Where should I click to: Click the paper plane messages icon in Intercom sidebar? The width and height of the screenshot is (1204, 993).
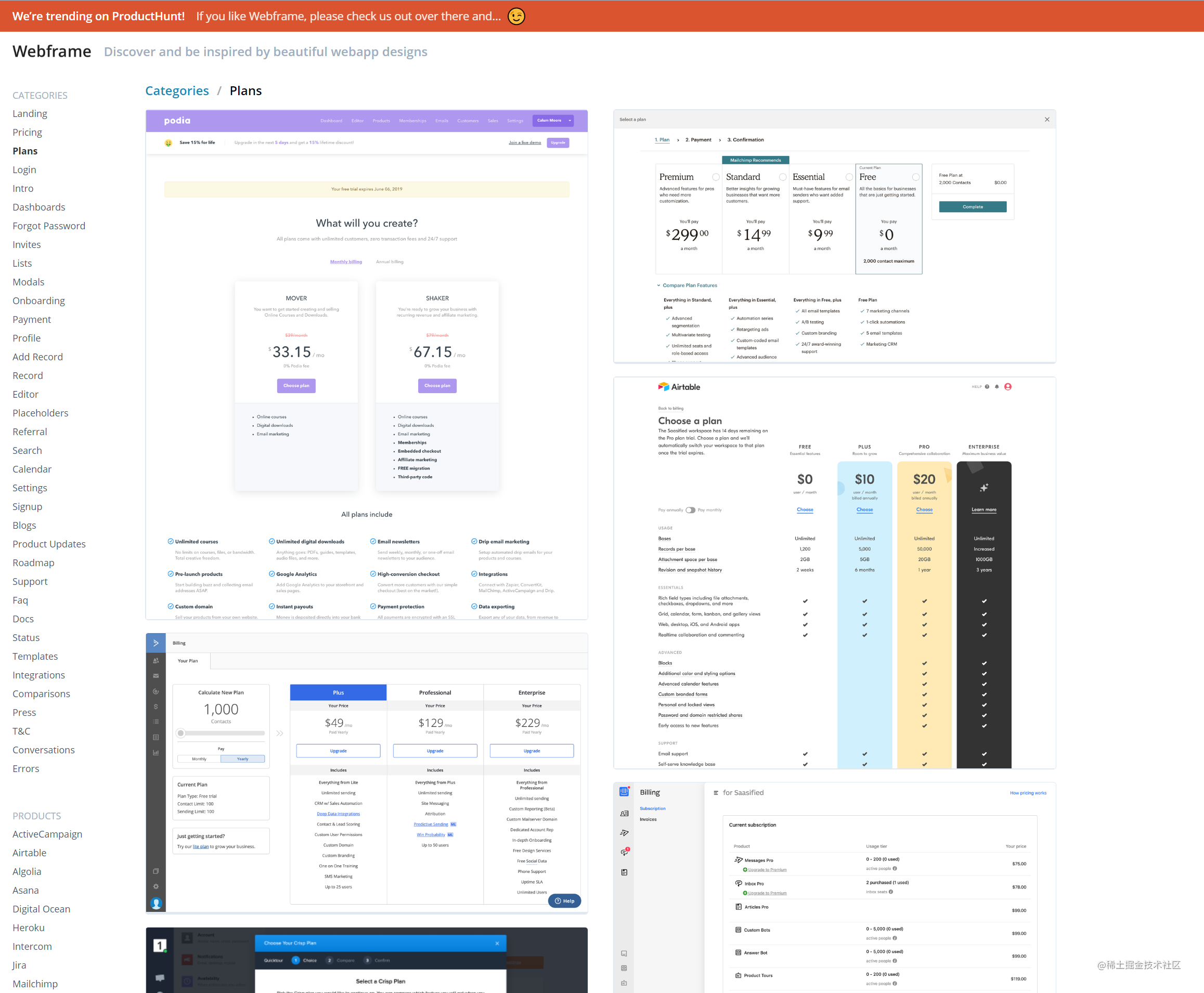click(624, 833)
